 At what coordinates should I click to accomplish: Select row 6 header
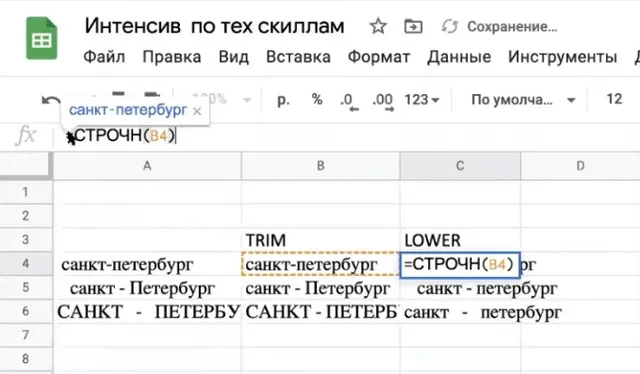point(26,311)
